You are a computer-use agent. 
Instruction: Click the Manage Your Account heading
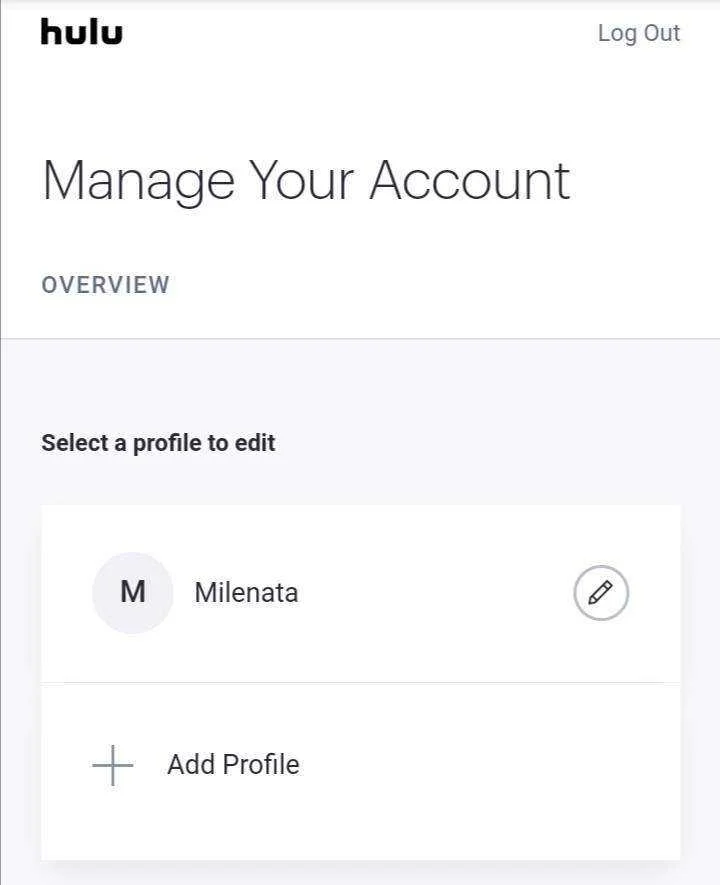click(306, 182)
